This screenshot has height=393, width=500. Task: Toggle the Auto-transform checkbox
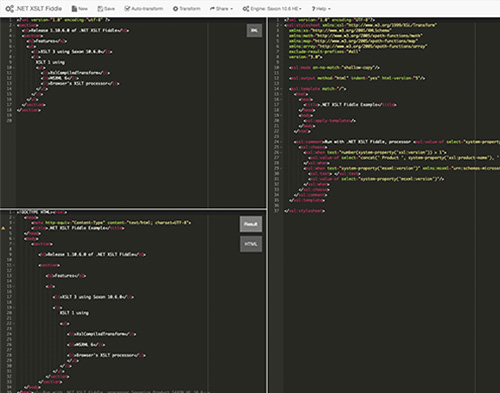(x=144, y=9)
